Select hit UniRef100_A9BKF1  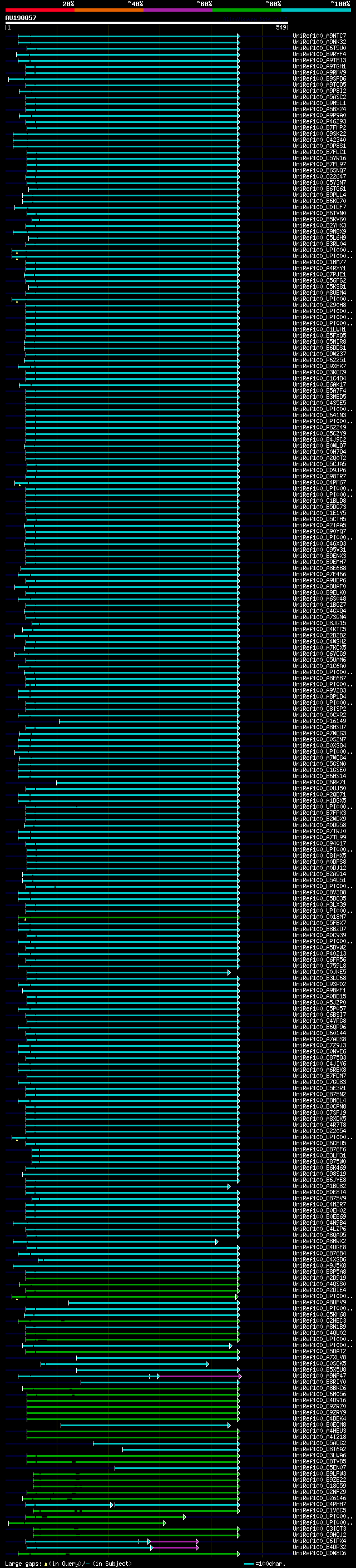coord(319,990)
